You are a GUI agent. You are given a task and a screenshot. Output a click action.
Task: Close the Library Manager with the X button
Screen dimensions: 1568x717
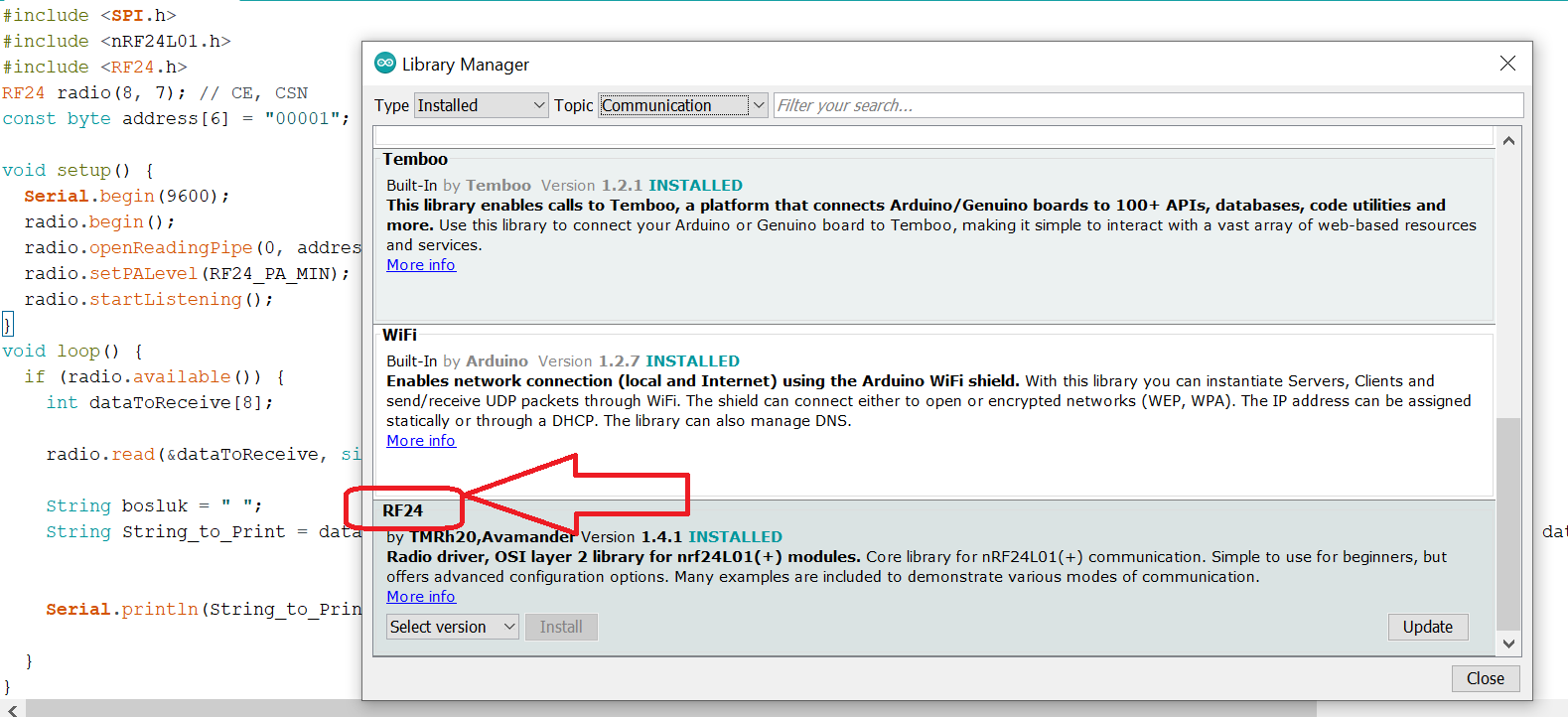pos(1507,64)
